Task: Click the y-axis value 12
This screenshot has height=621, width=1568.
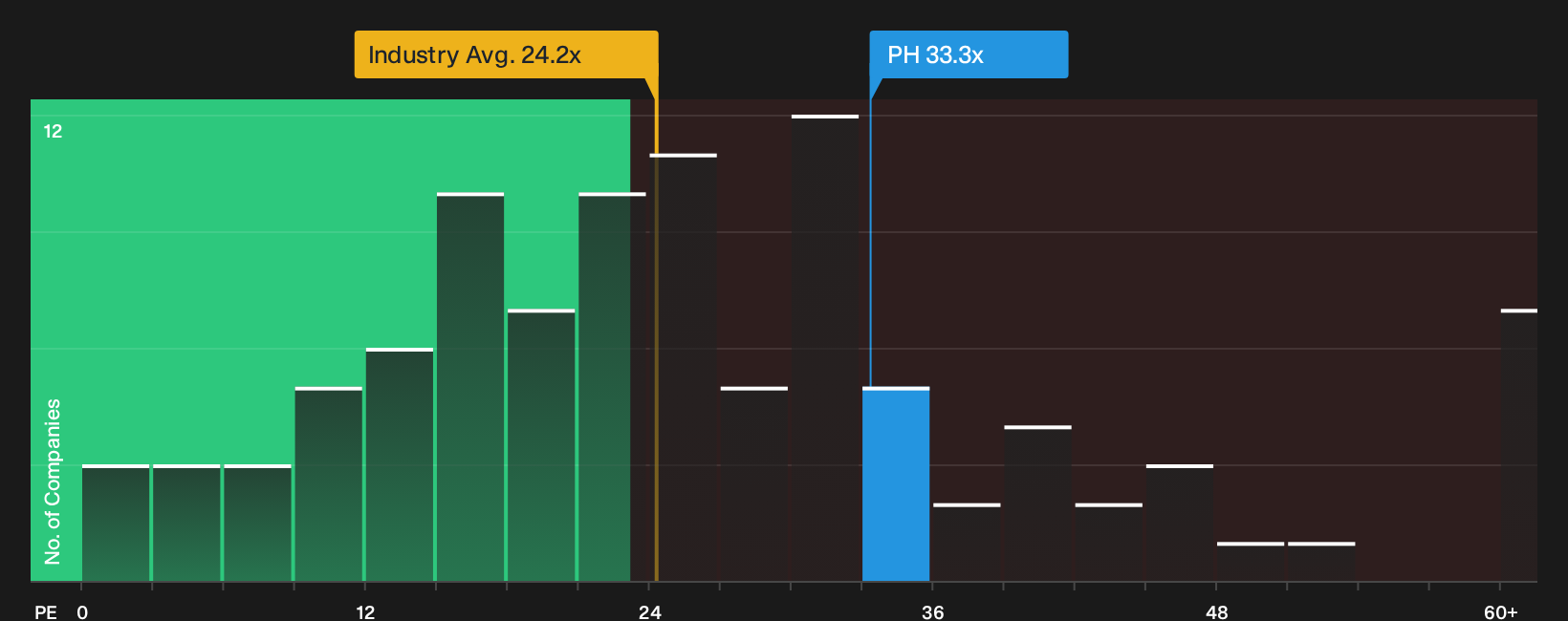Action: (x=53, y=131)
